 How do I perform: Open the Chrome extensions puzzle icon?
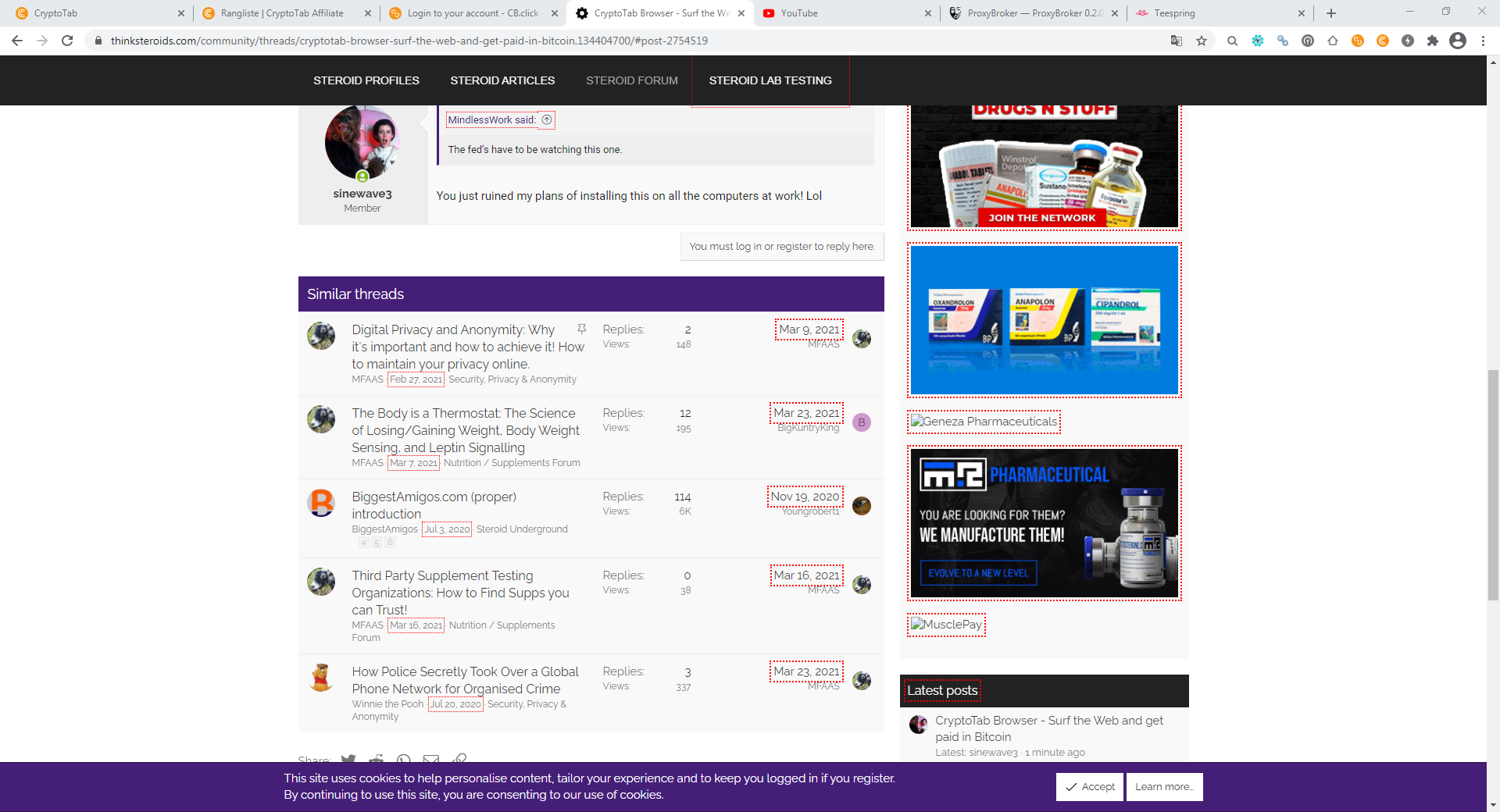(1434, 41)
